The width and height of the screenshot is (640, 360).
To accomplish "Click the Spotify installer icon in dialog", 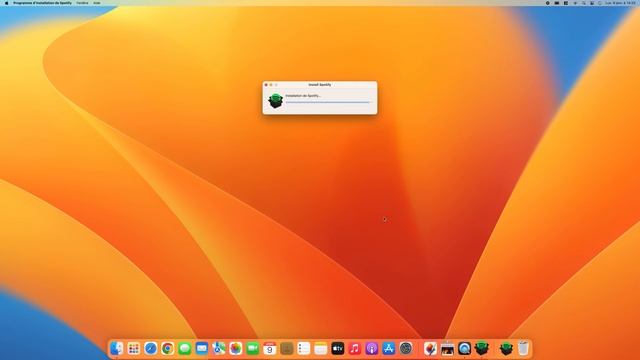I will pyautogui.click(x=276, y=100).
